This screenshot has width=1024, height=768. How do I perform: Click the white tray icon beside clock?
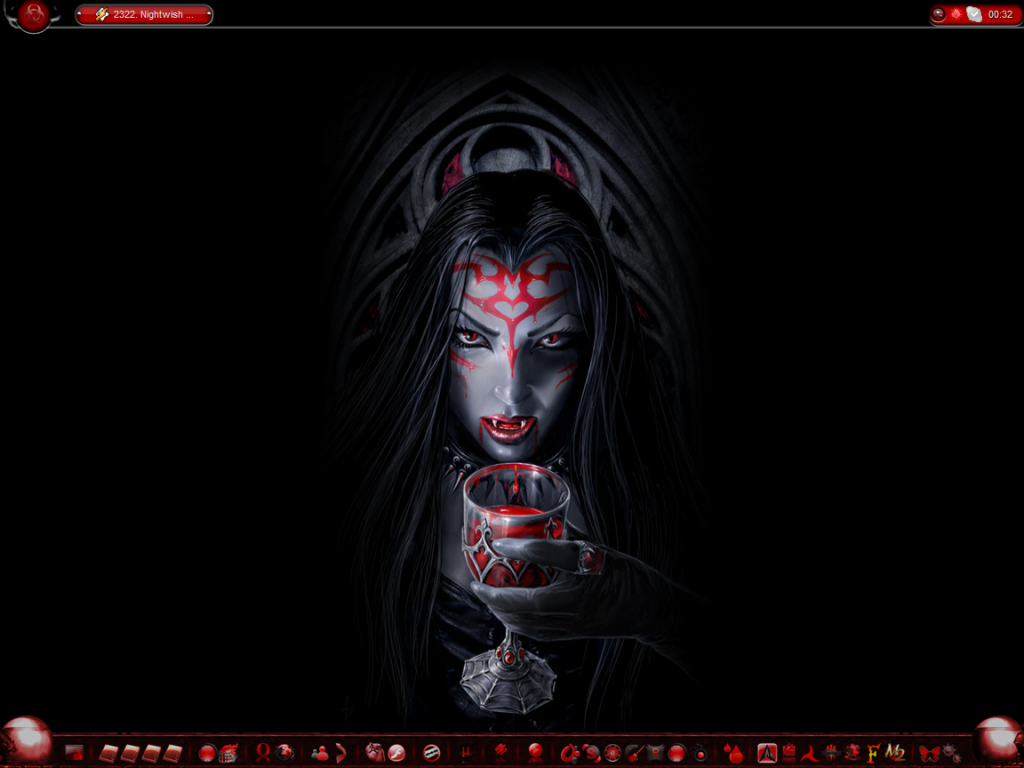click(x=974, y=15)
